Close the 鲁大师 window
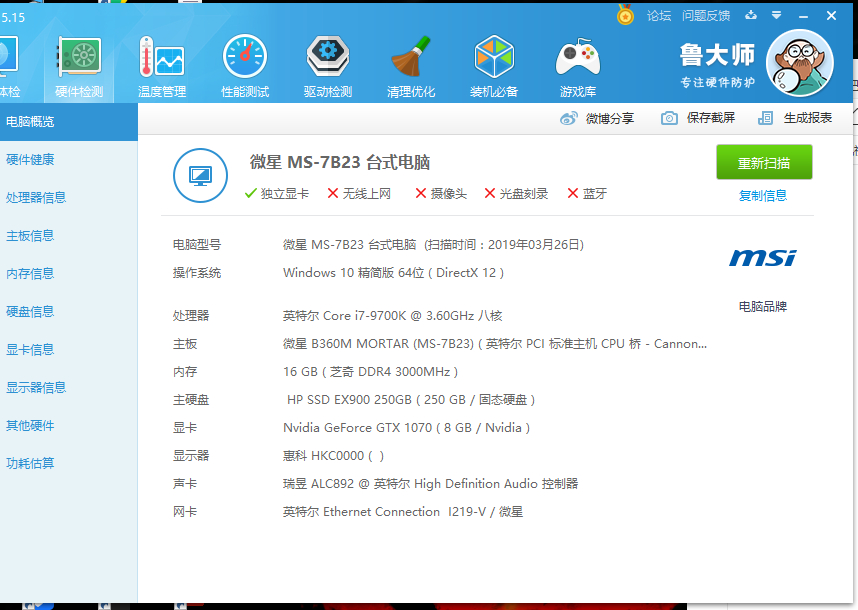 coord(831,16)
